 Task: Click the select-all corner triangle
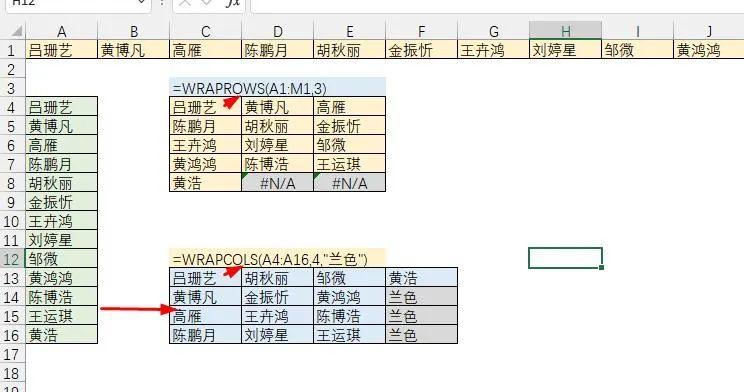(17, 31)
